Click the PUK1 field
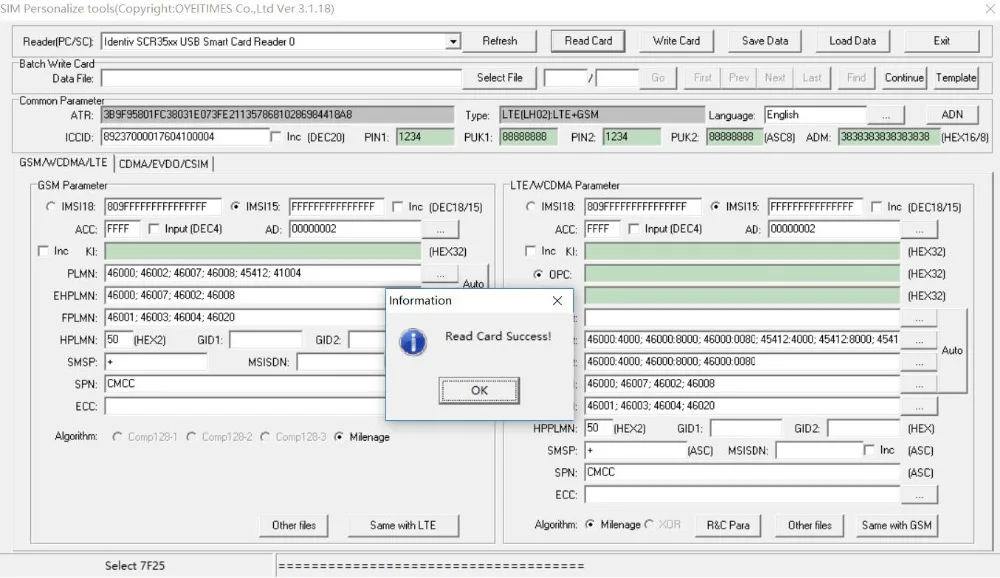The image size is (1000, 578). [527, 137]
